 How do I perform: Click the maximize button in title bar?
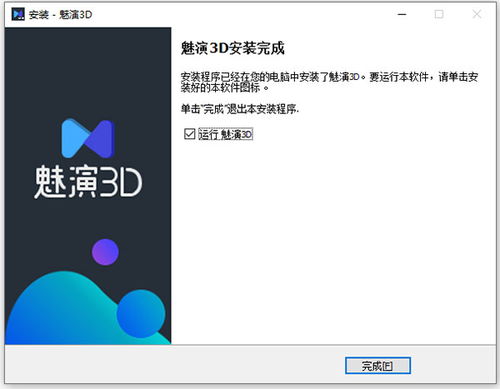(x=439, y=14)
